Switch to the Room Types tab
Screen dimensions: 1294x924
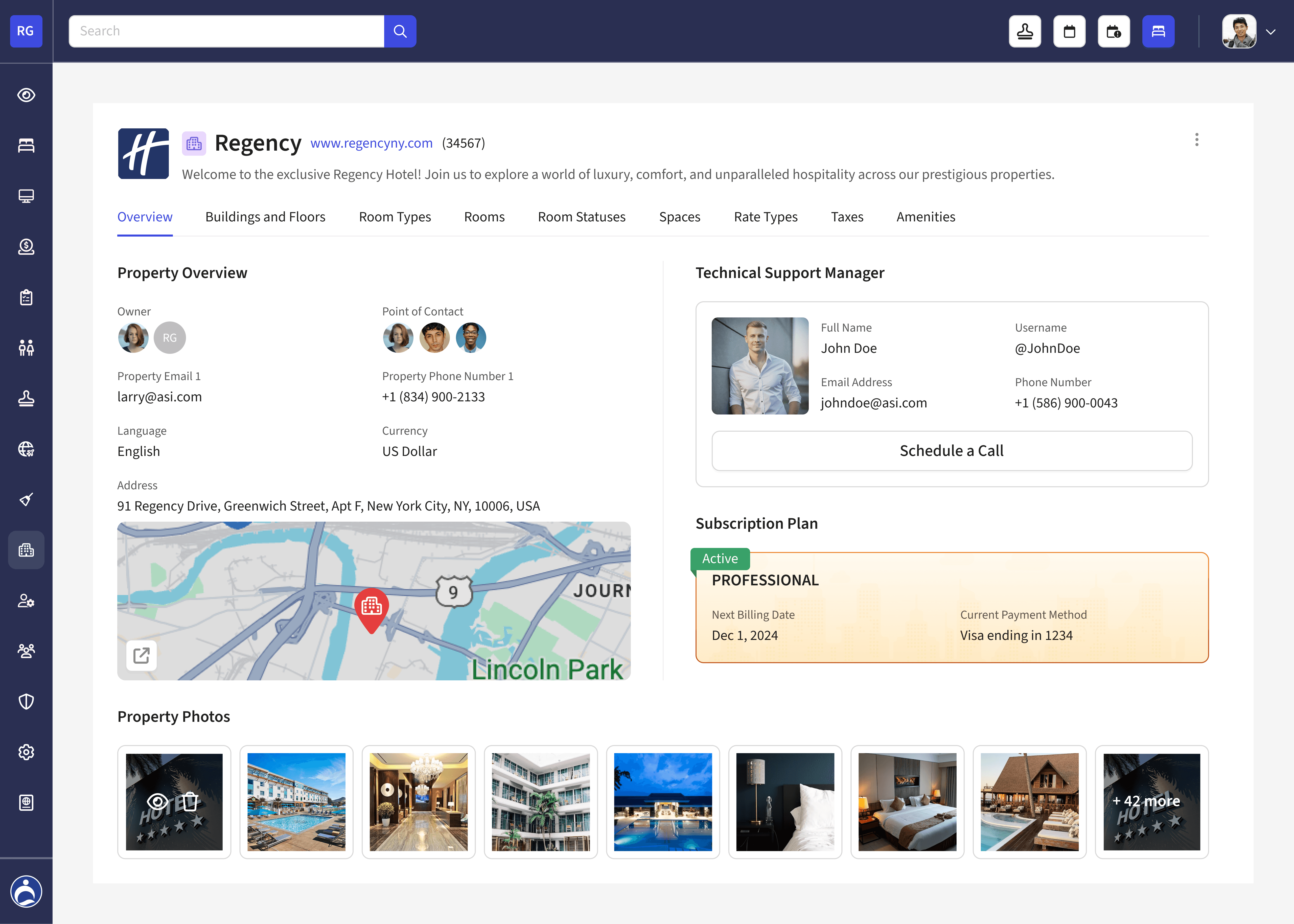tap(395, 217)
